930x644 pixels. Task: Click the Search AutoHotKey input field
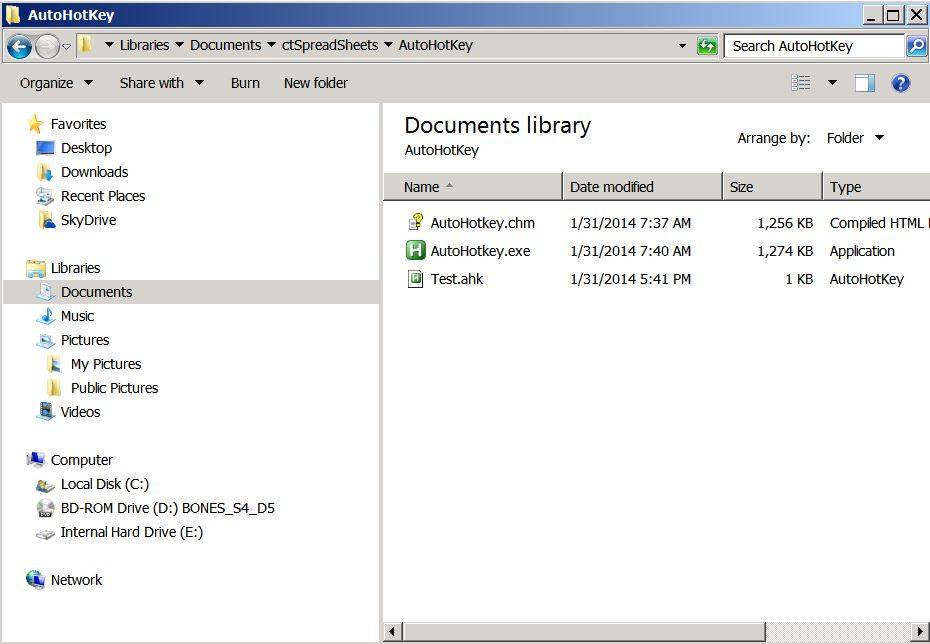click(814, 46)
